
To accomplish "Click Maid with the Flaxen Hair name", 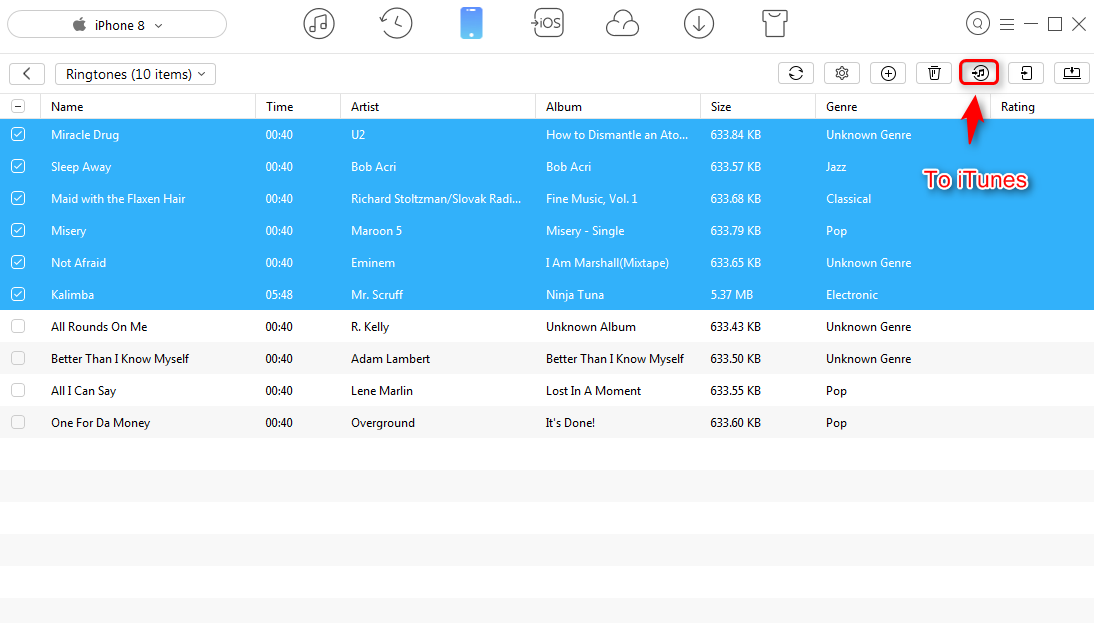I will click(x=118, y=199).
